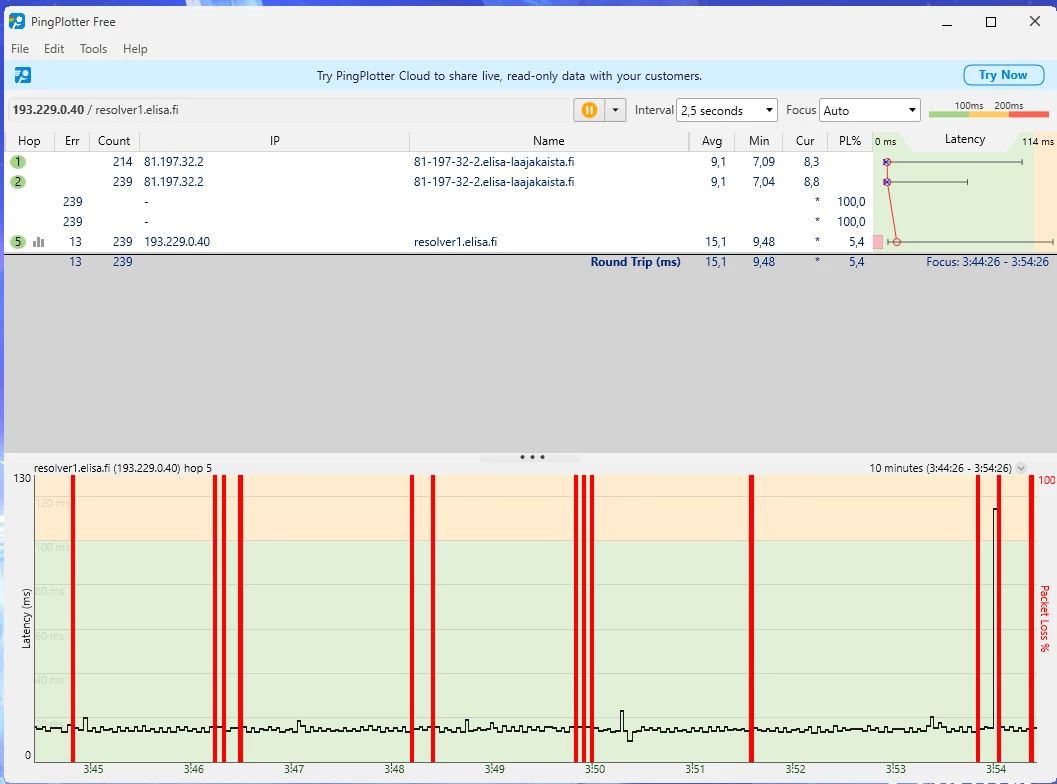Click the 3:49 tick on the time axis
Viewport: 1057px width, 784px height.
pyautogui.click(x=494, y=768)
